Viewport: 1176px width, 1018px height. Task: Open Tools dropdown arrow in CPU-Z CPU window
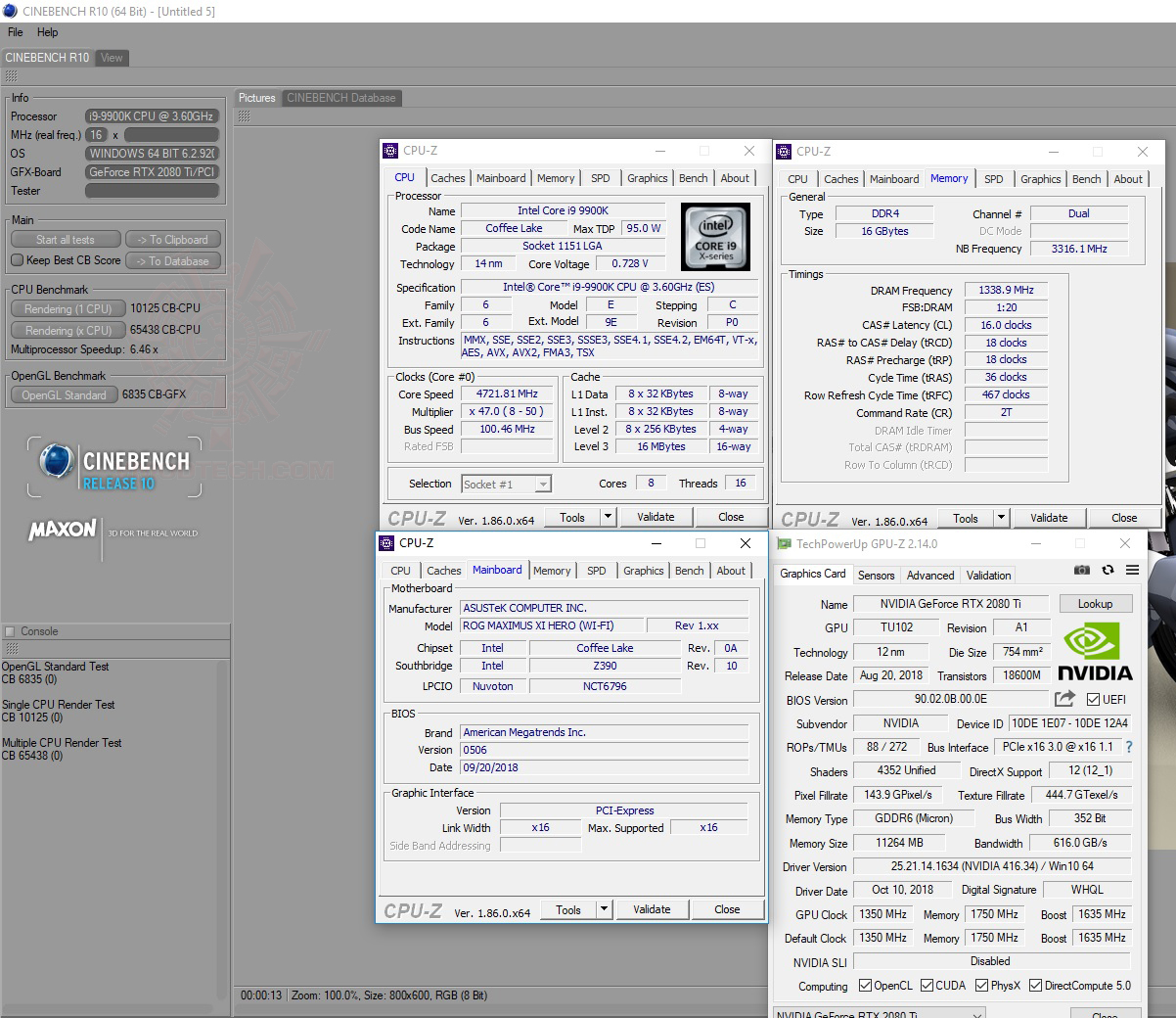(x=608, y=517)
